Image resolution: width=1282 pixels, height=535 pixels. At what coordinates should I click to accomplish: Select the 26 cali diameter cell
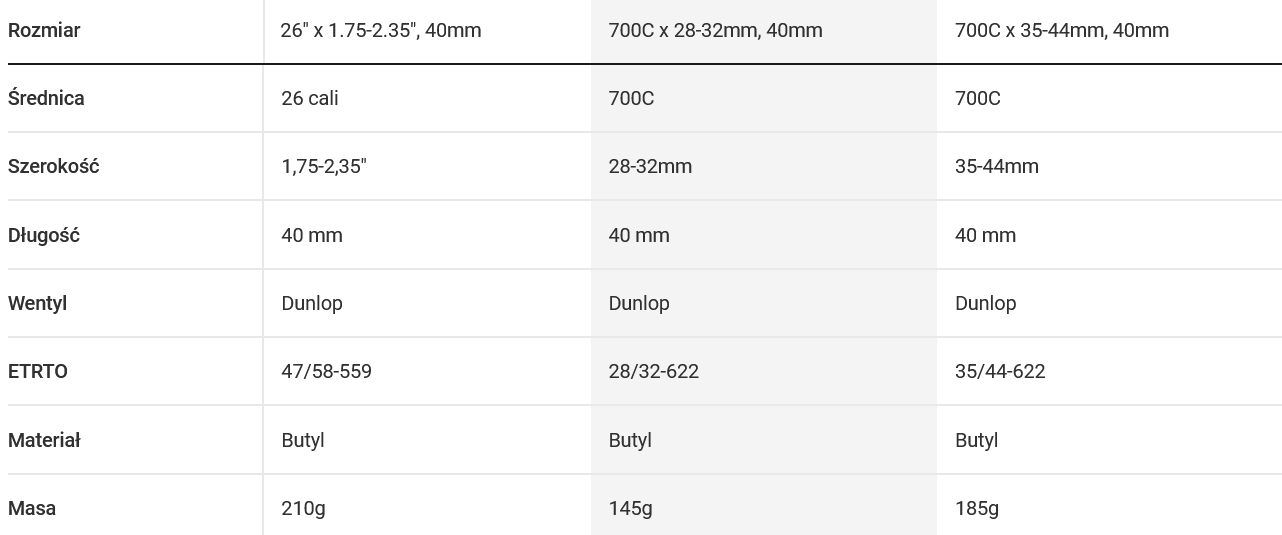point(310,98)
